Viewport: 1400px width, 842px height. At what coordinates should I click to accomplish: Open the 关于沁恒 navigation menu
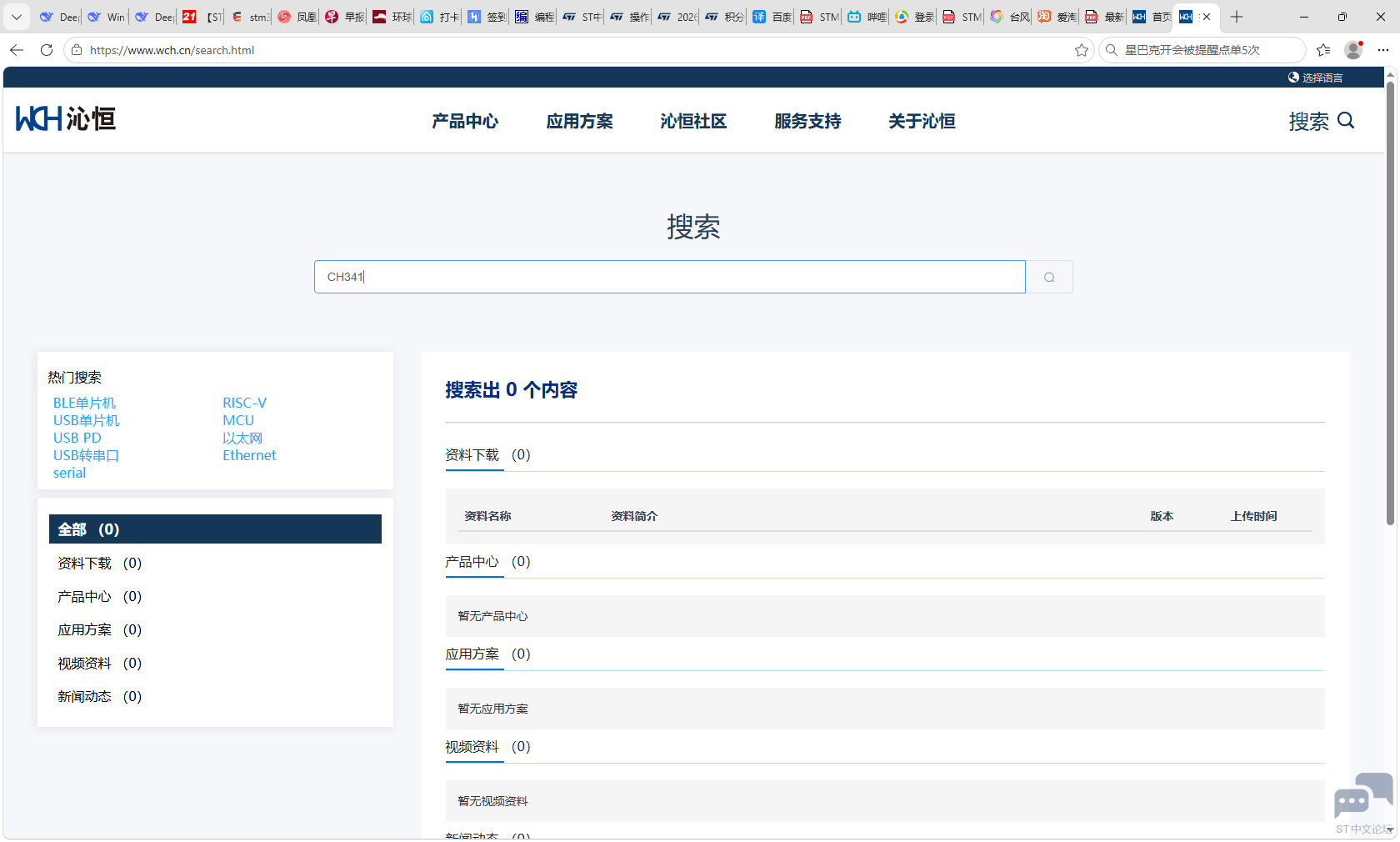click(922, 122)
